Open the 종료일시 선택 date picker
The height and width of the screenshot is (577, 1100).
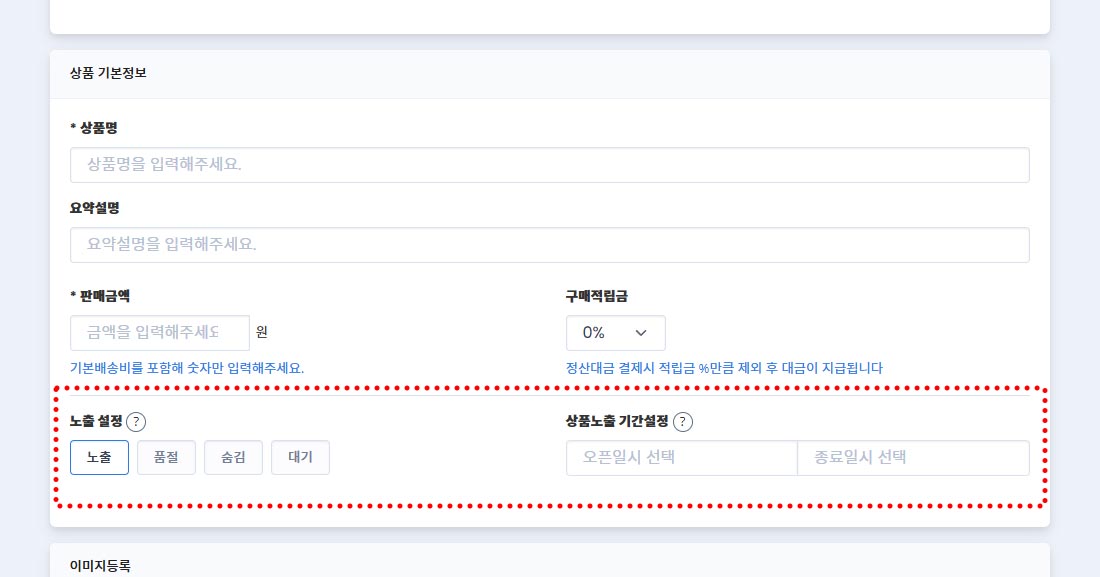[x=913, y=458]
